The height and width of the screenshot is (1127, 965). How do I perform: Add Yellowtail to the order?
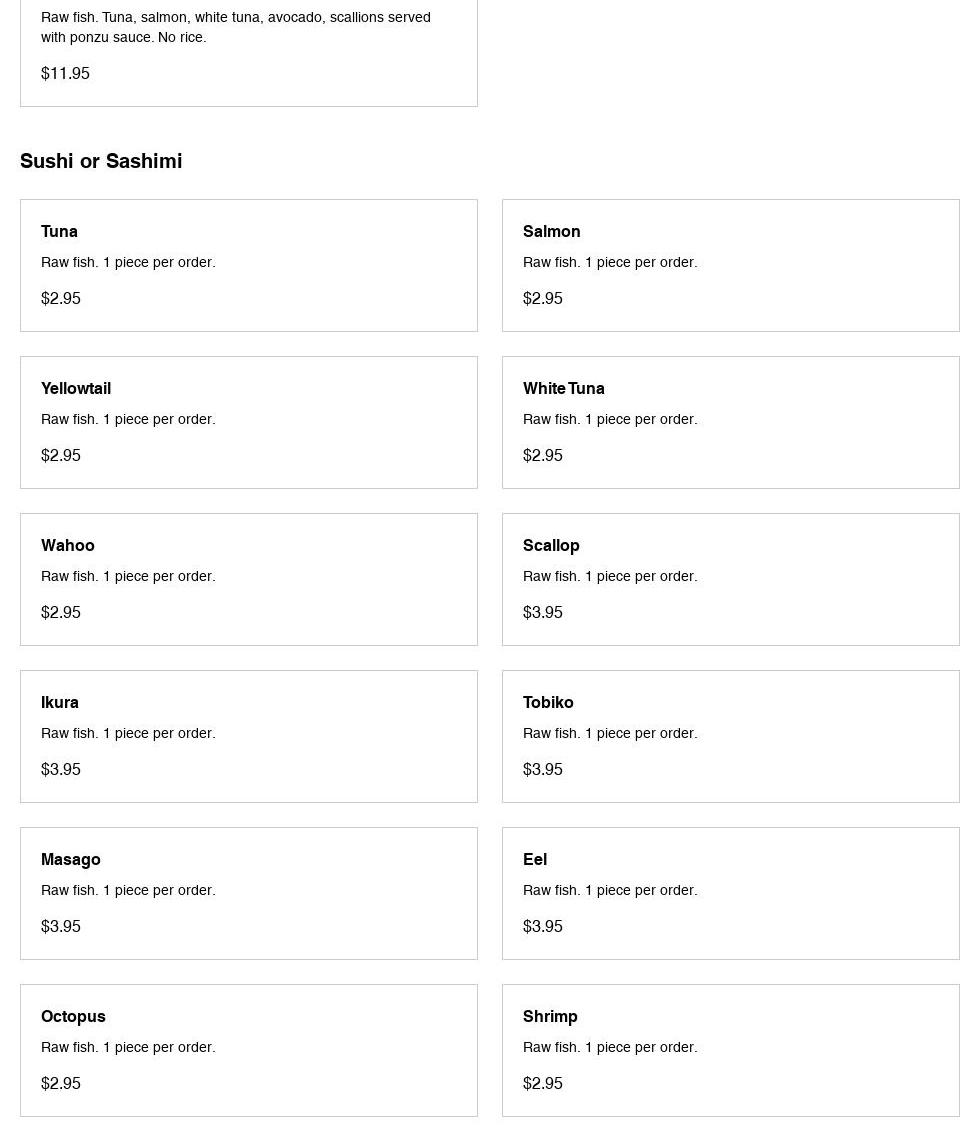[248, 422]
